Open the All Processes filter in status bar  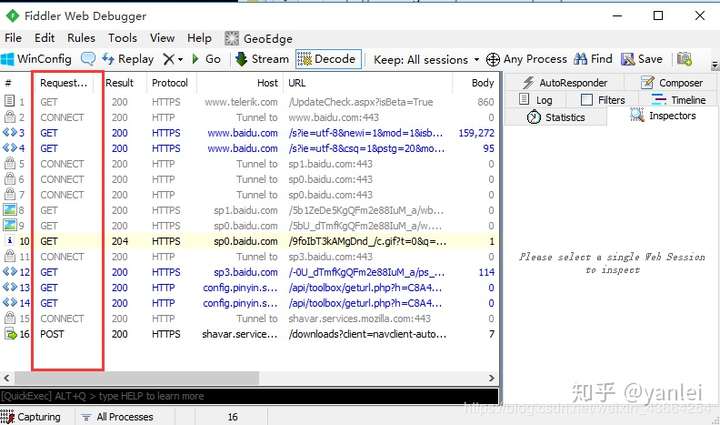(x=117, y=417)
